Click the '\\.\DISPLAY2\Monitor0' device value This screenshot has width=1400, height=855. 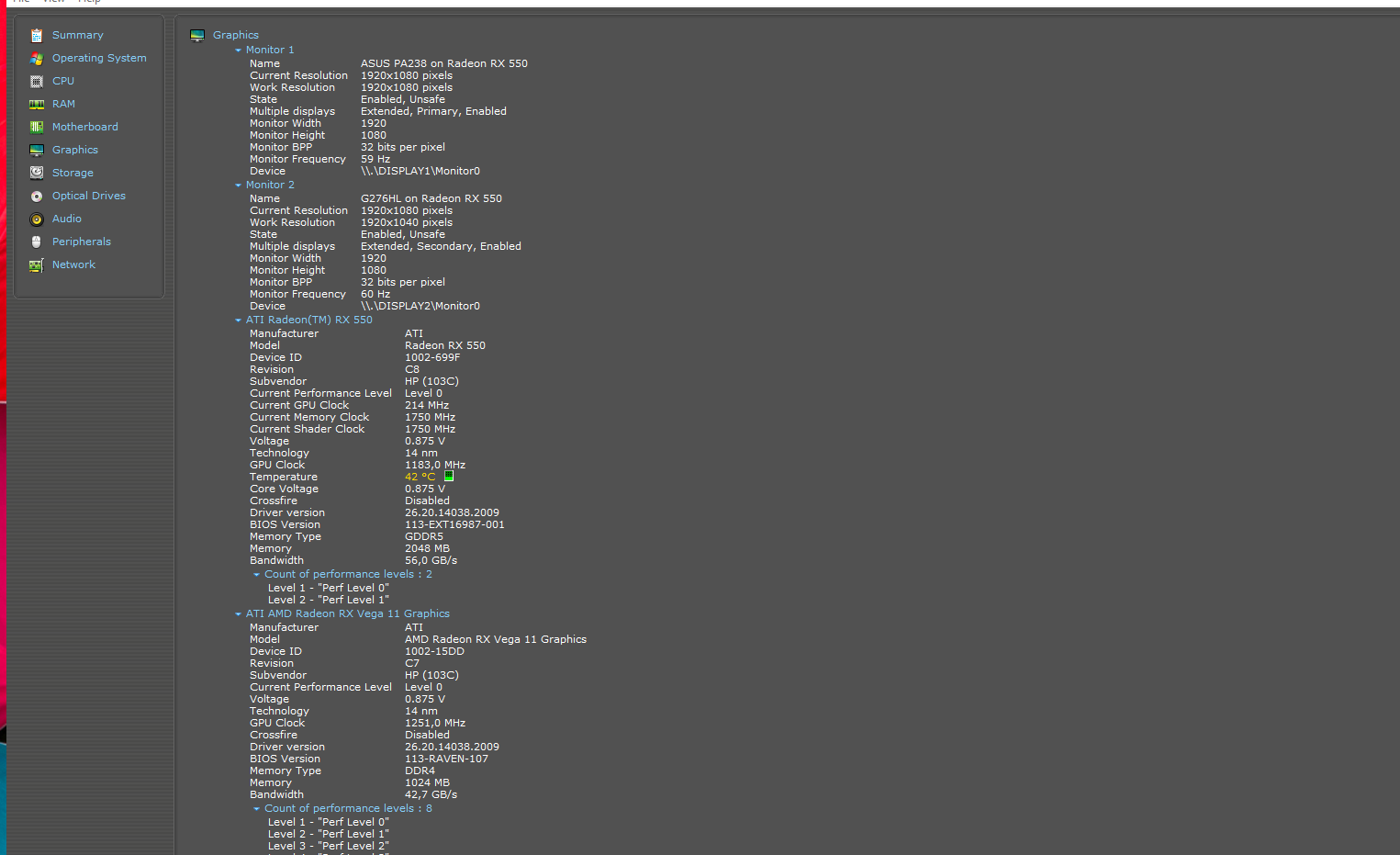pyautogui.click(x=420, y=306)
